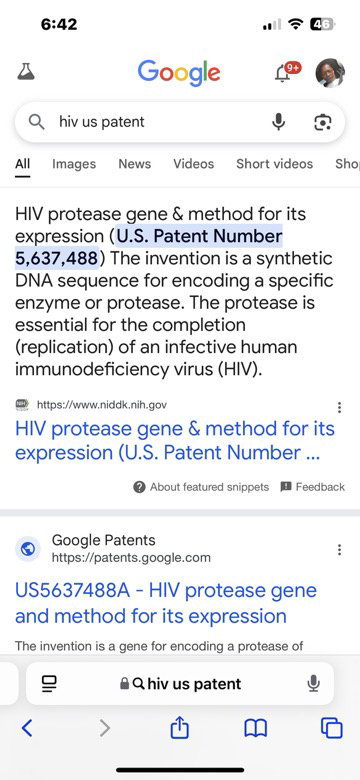Tap the Safari share icon

coord(180,729)
